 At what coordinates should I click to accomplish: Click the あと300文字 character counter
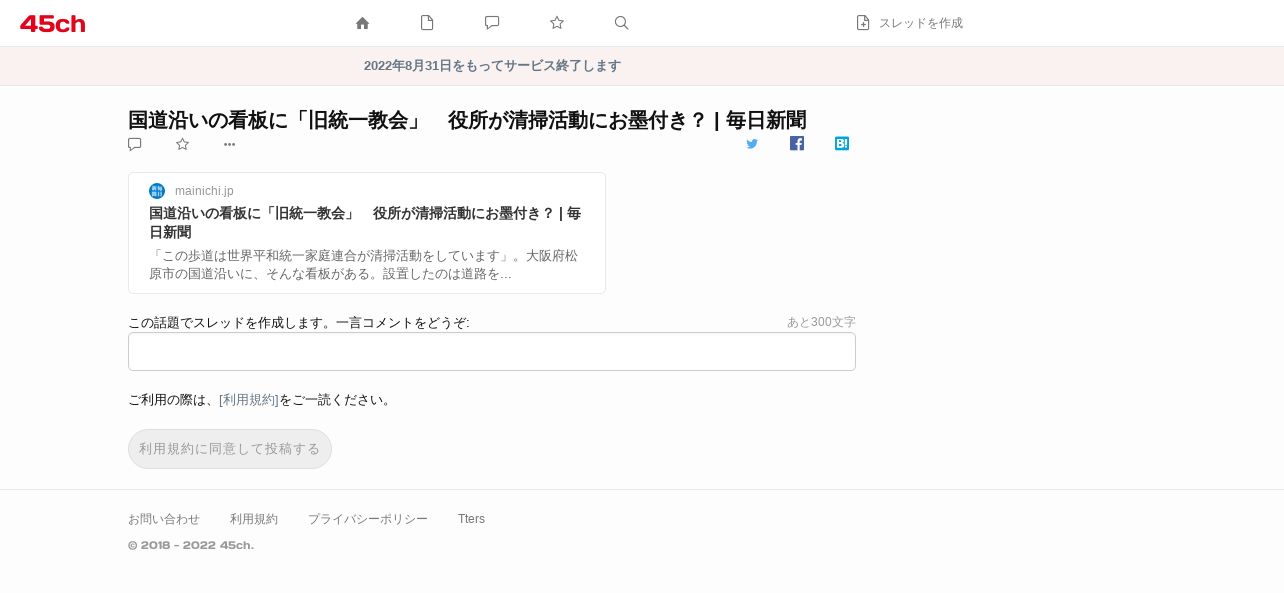[821, 322]
